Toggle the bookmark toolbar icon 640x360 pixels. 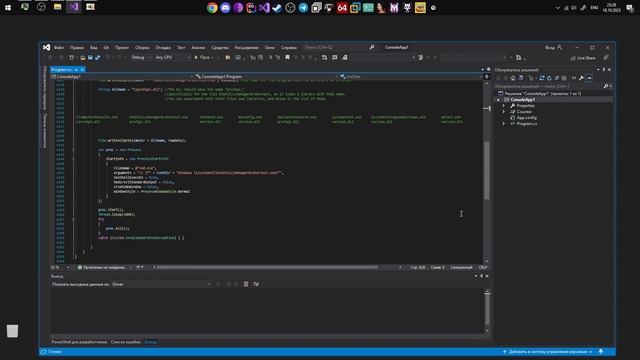tap(287, 58)
